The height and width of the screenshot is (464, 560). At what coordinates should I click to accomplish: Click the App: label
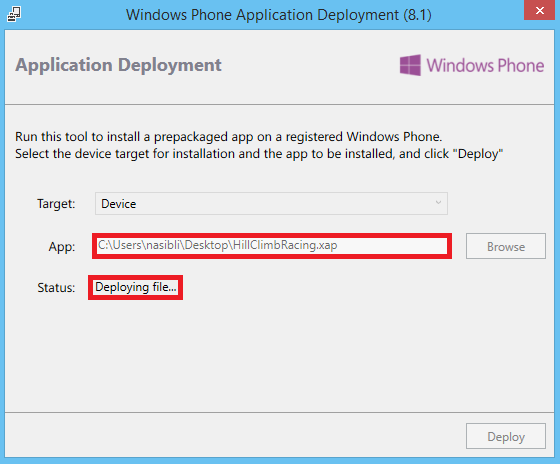coord(62,247)
